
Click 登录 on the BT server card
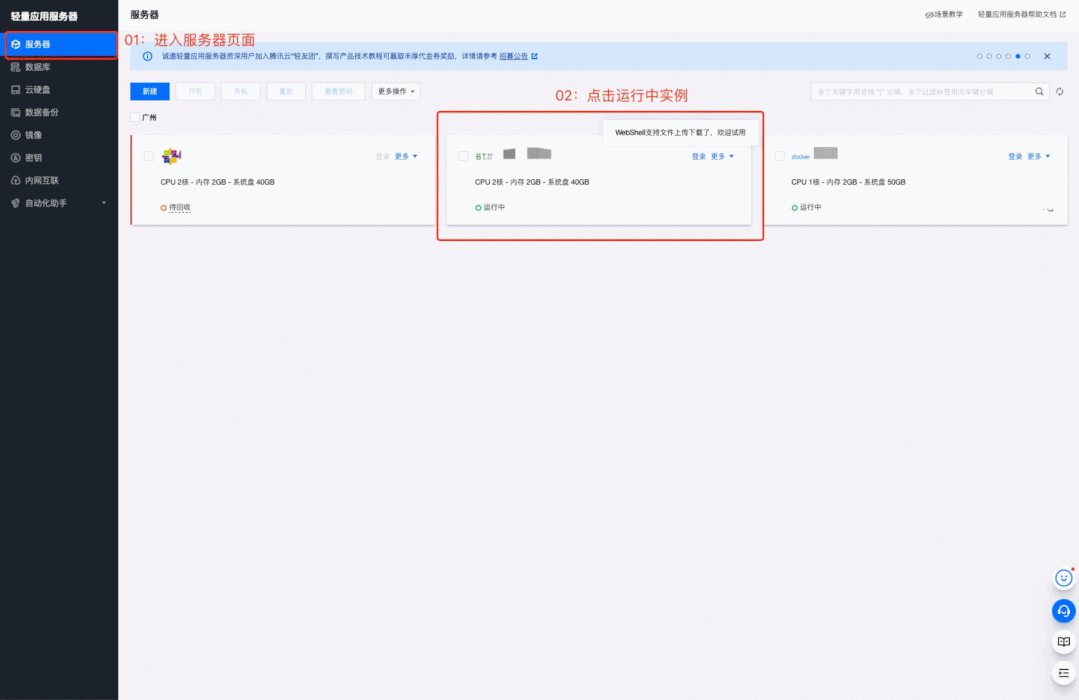tap(698, 156)
